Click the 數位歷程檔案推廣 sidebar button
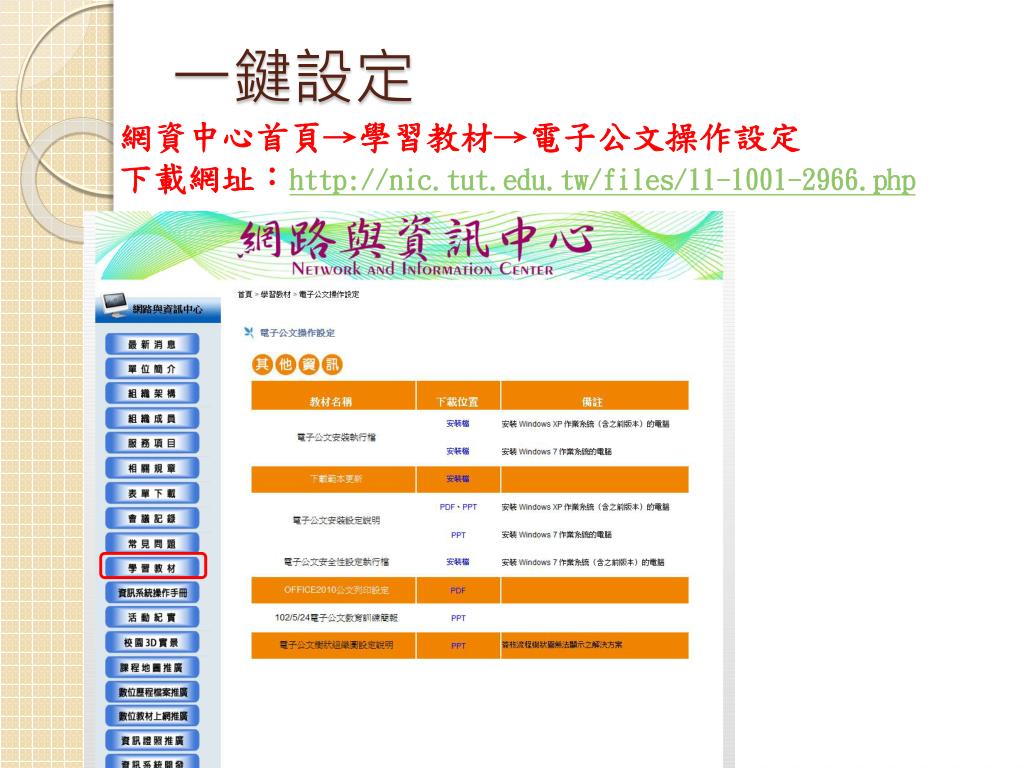The image size is (1024, 768). pos(152,692)
